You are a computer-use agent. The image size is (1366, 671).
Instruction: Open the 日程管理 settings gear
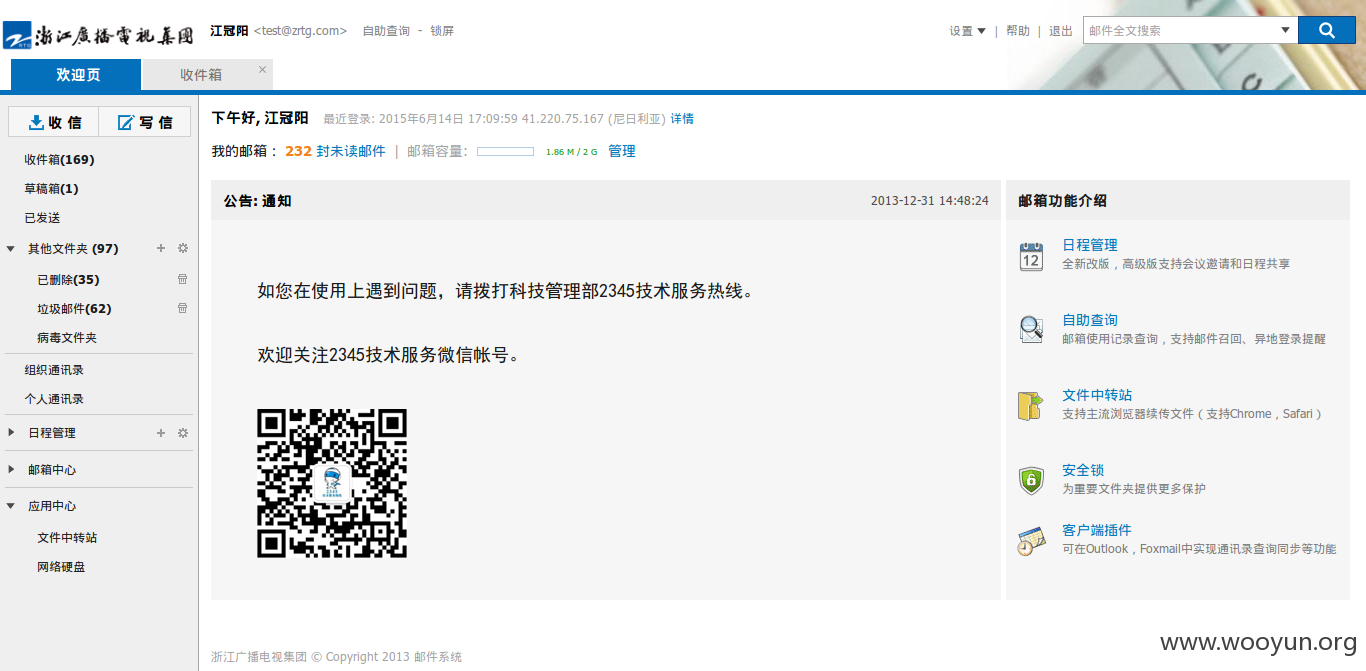pyautogui.click(x=182, y=433)
